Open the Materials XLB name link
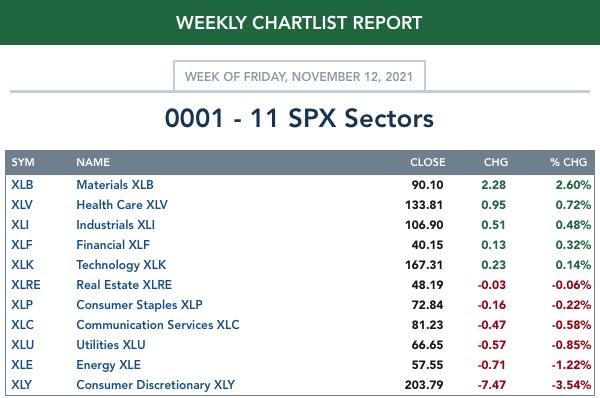This screenshot has width=600, height=398. click(115, 185)
